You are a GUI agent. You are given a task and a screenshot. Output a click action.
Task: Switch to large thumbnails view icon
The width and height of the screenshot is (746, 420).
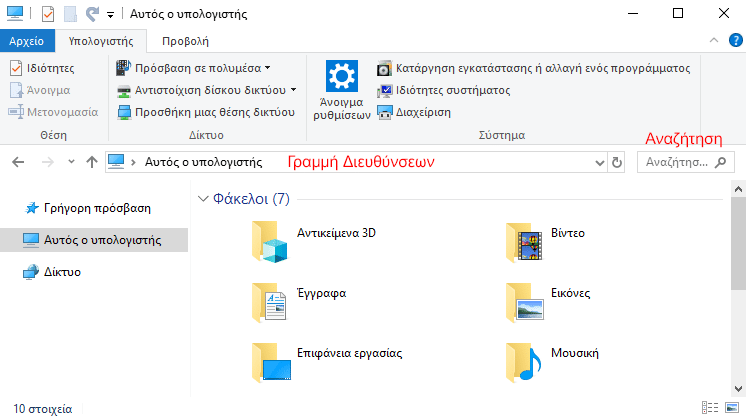[x=732, y=408]
